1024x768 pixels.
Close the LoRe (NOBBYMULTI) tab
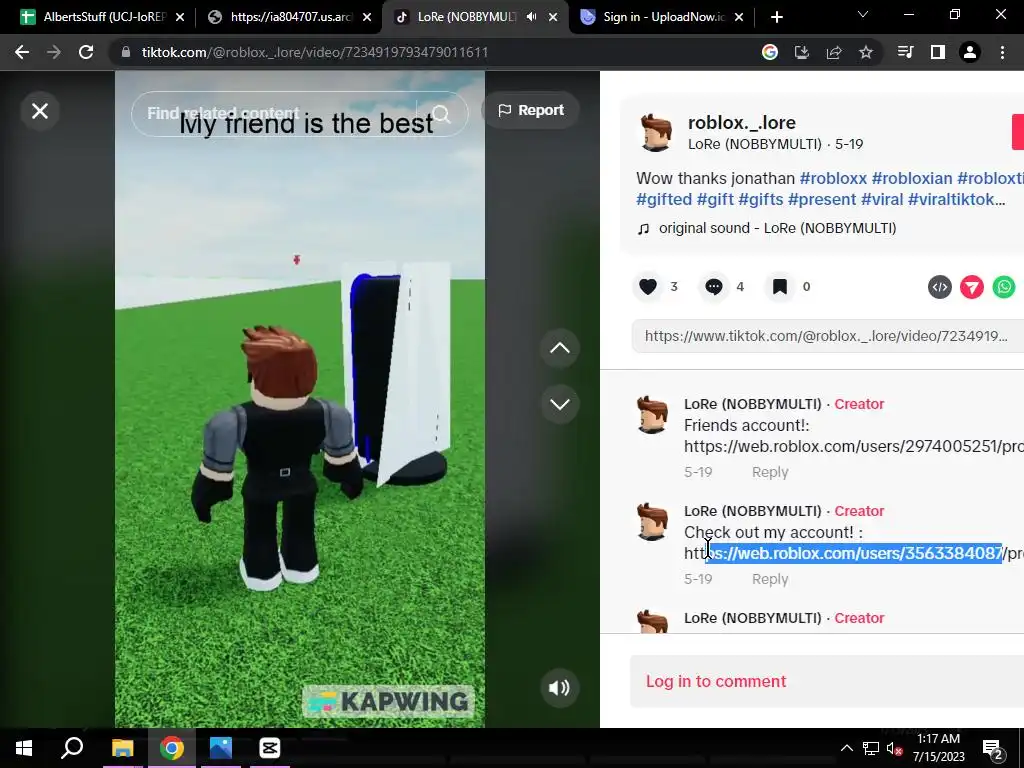553,17
